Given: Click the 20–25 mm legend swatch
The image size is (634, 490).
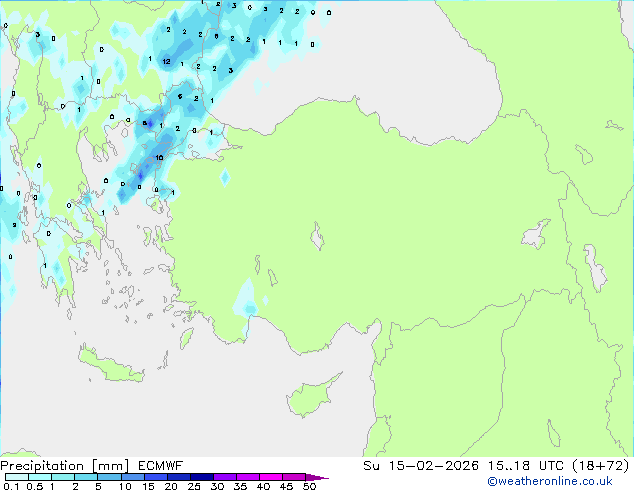Looking at the screenshot, I should (179, 477).
